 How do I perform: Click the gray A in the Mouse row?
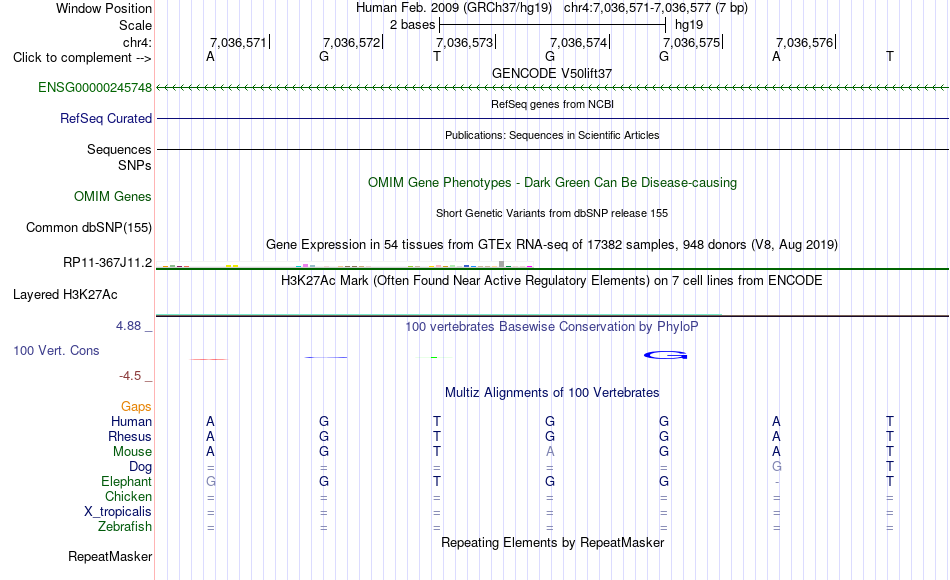tap(550, 452)
